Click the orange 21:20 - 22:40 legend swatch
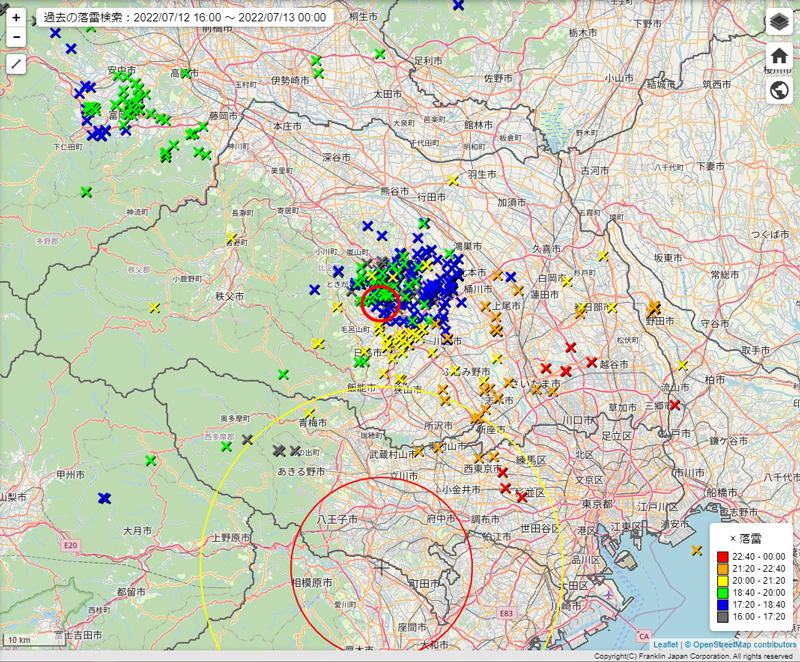Screen dimensions: 800x662 tap(723, 569)
